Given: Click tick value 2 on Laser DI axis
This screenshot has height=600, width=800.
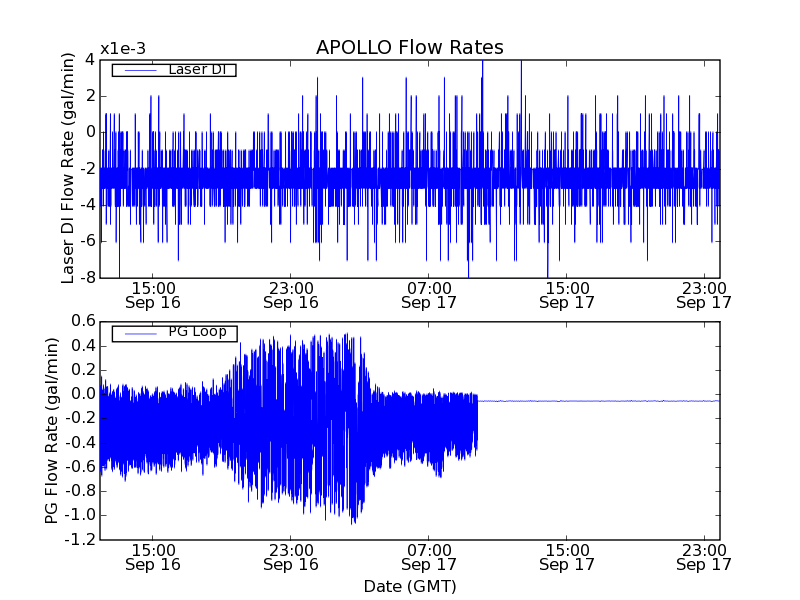Looking at the screenshot, I should [90, 96].
